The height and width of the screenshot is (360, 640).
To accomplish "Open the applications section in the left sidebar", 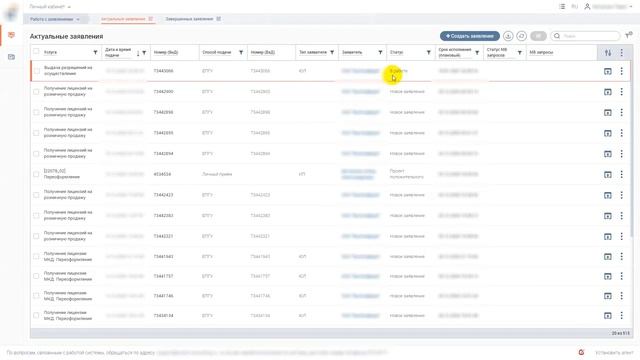I will tap(11, 36).
